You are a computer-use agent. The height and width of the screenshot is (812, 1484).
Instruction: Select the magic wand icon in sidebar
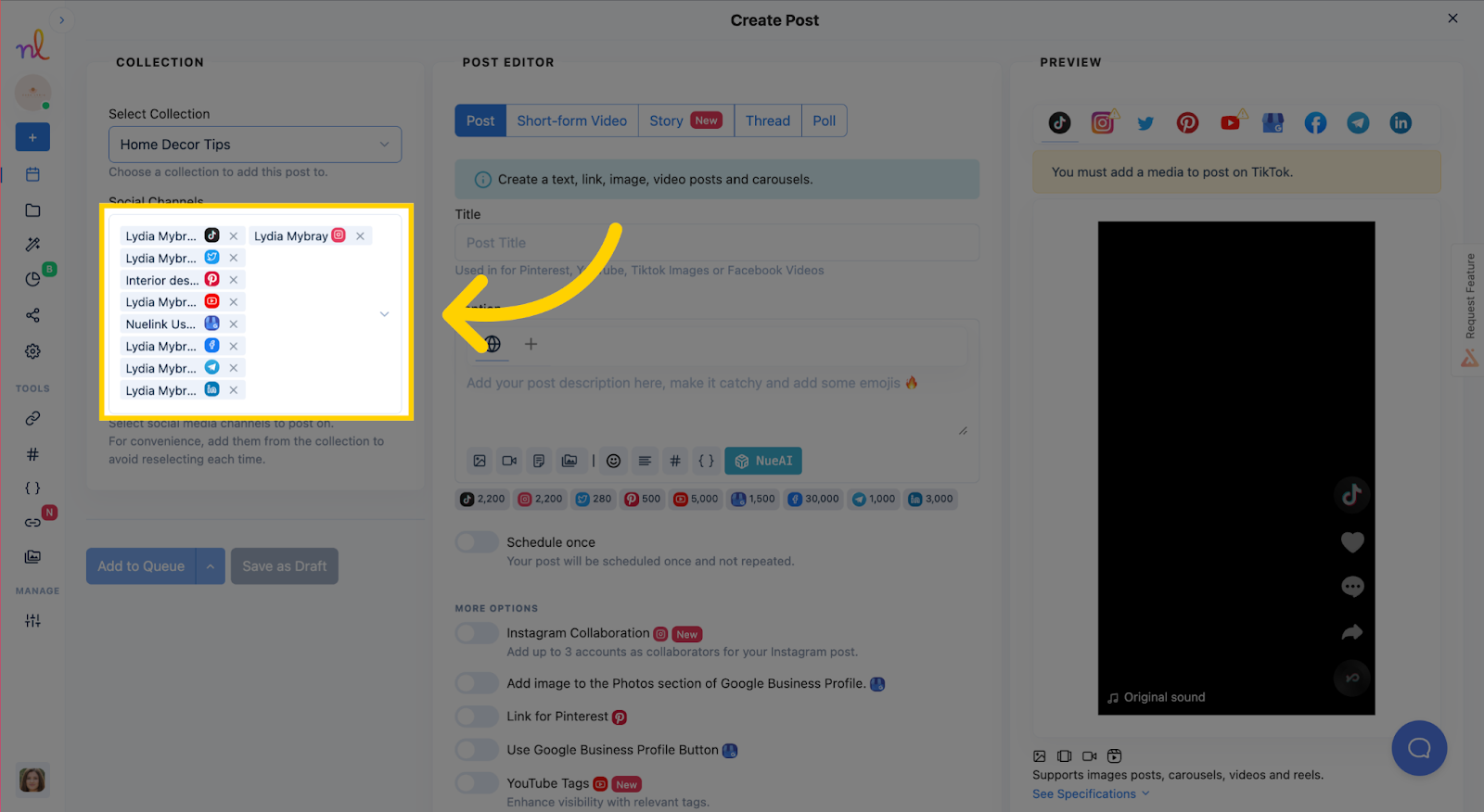[x=32, y=245]
